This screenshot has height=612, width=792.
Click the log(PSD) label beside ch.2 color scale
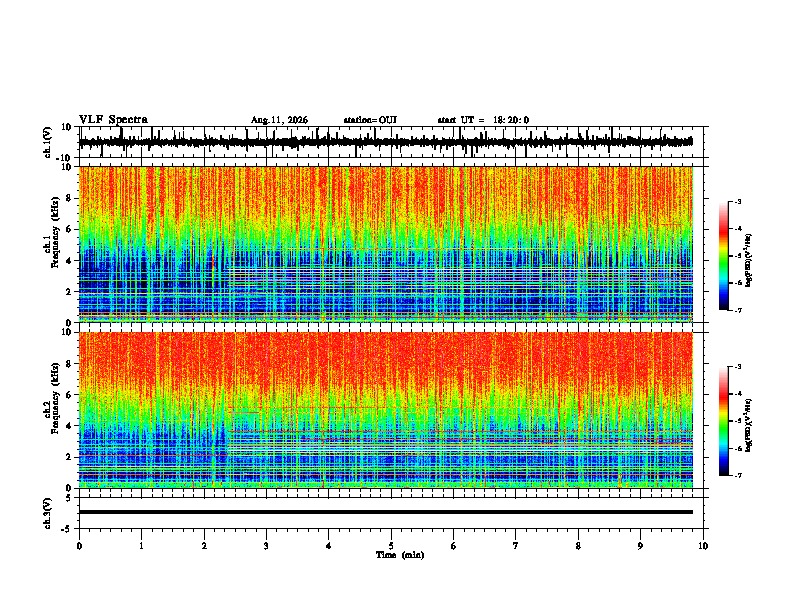click(749, 425)
